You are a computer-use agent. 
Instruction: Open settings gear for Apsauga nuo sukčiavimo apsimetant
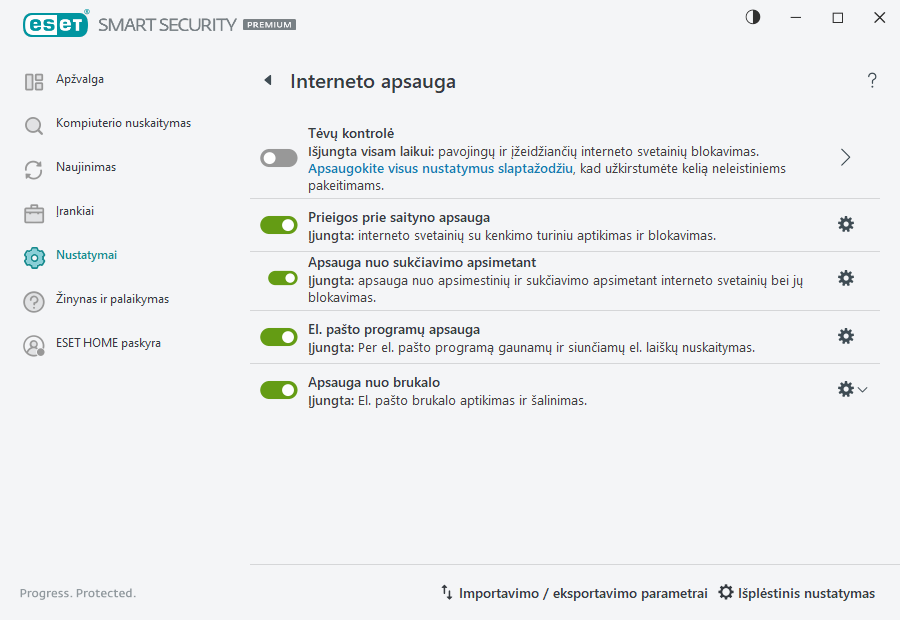tap(846, 278)
